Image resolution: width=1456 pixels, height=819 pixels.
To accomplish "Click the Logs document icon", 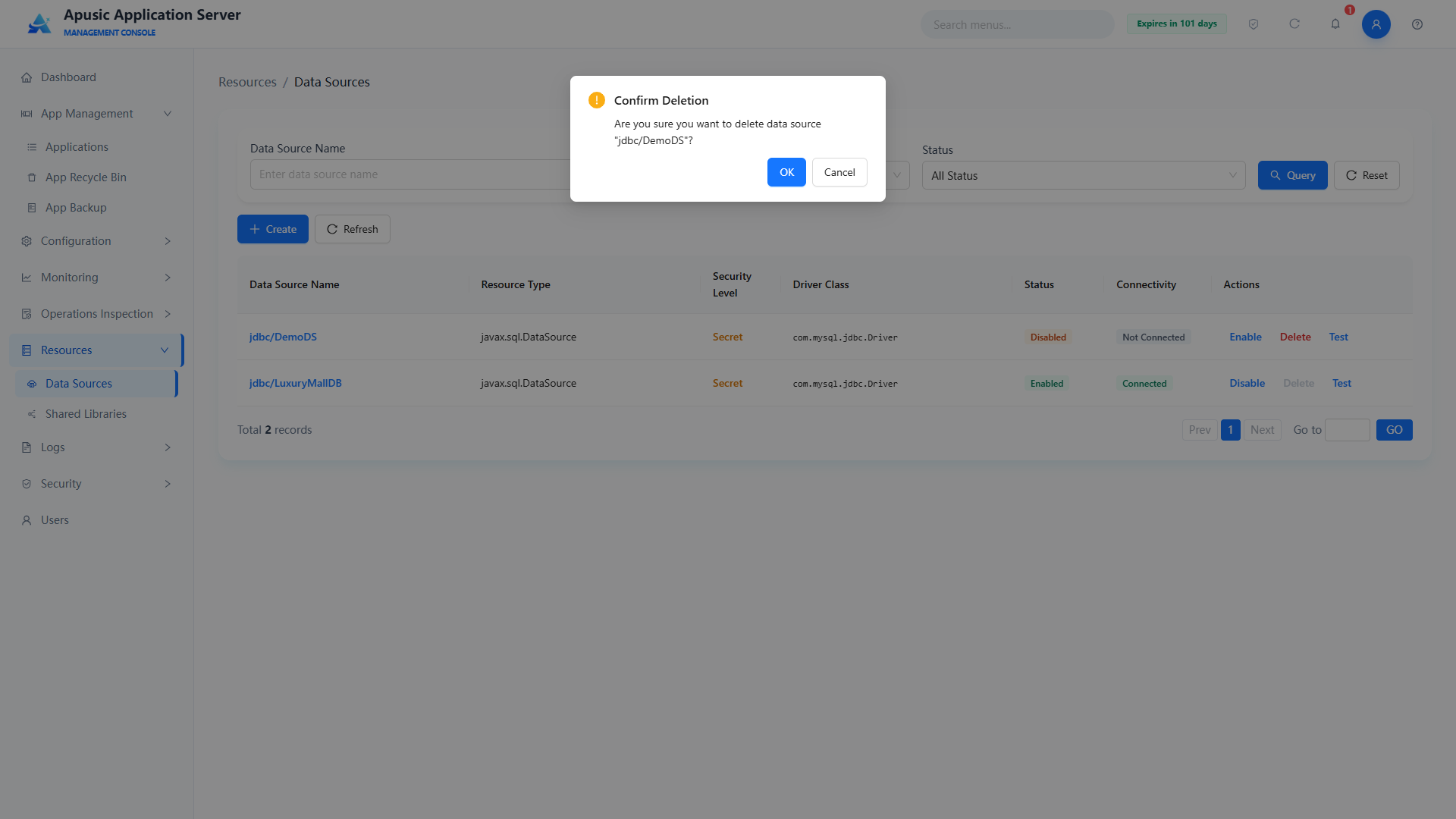I will (x=27, y=447).
